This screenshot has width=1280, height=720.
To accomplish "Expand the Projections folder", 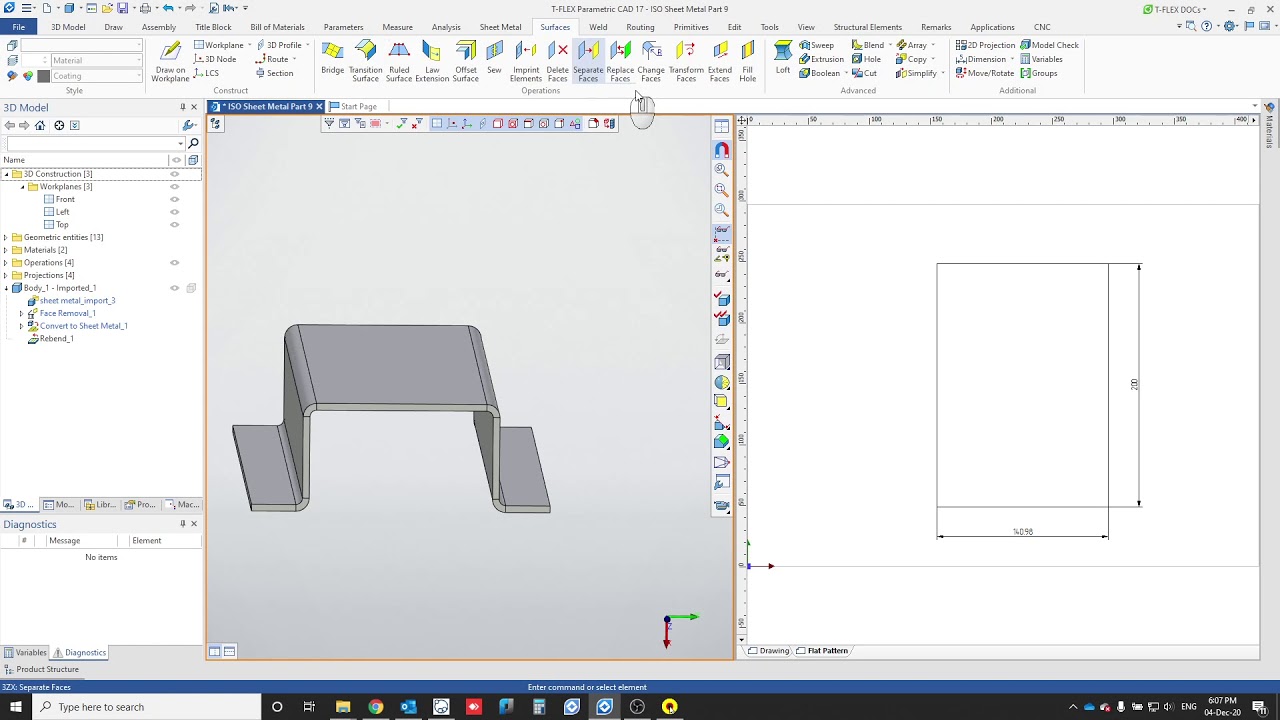I will 6,276.
